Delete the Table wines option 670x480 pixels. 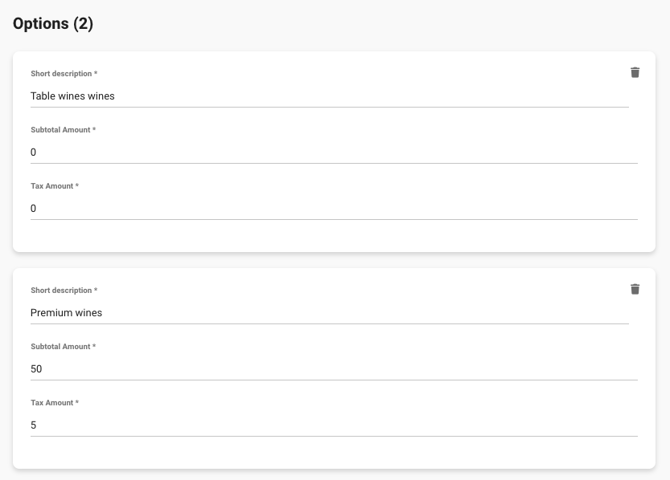(635, 73)
